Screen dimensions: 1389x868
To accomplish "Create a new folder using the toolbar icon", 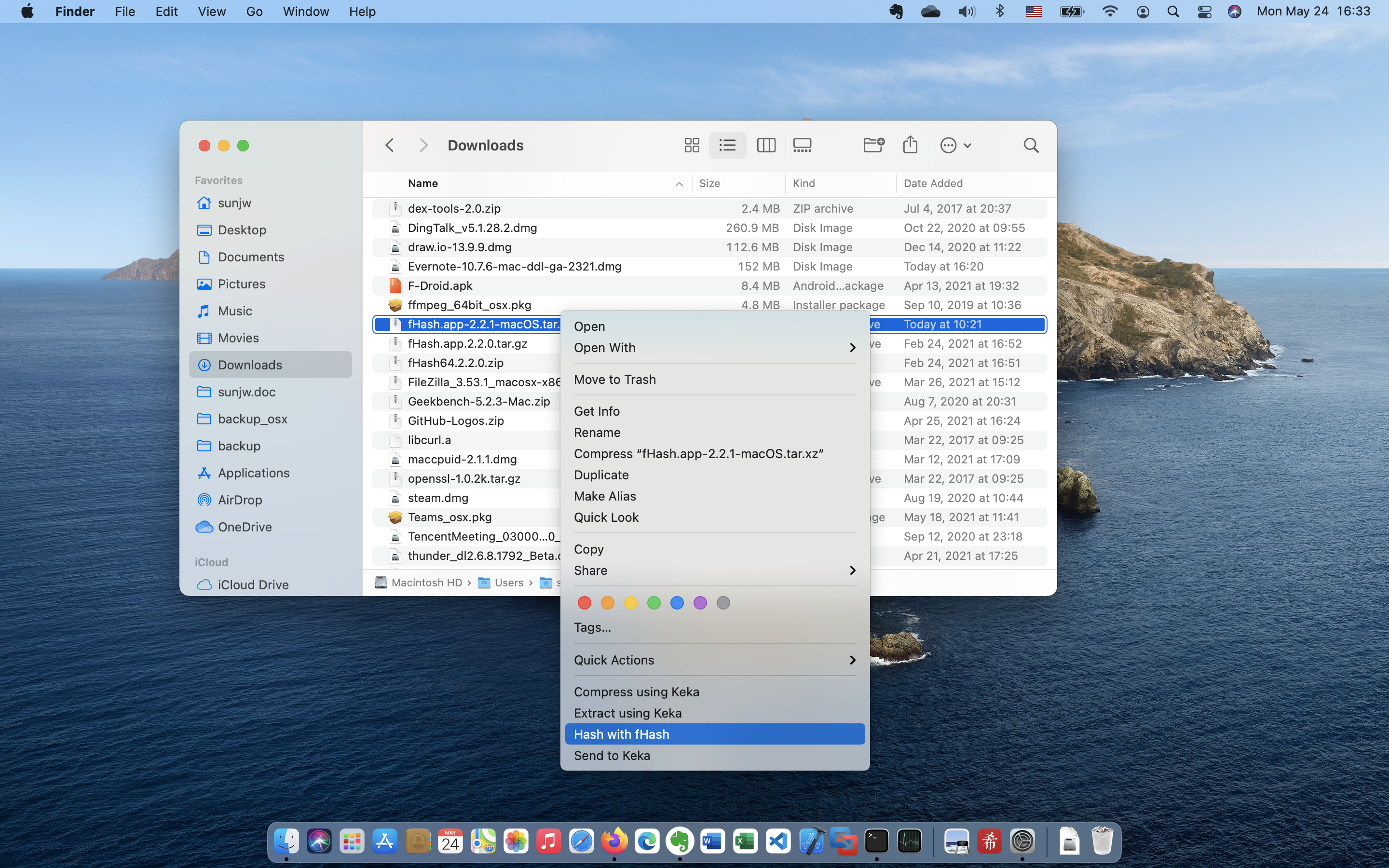I will pyautogui.click(x=873, y=145).
